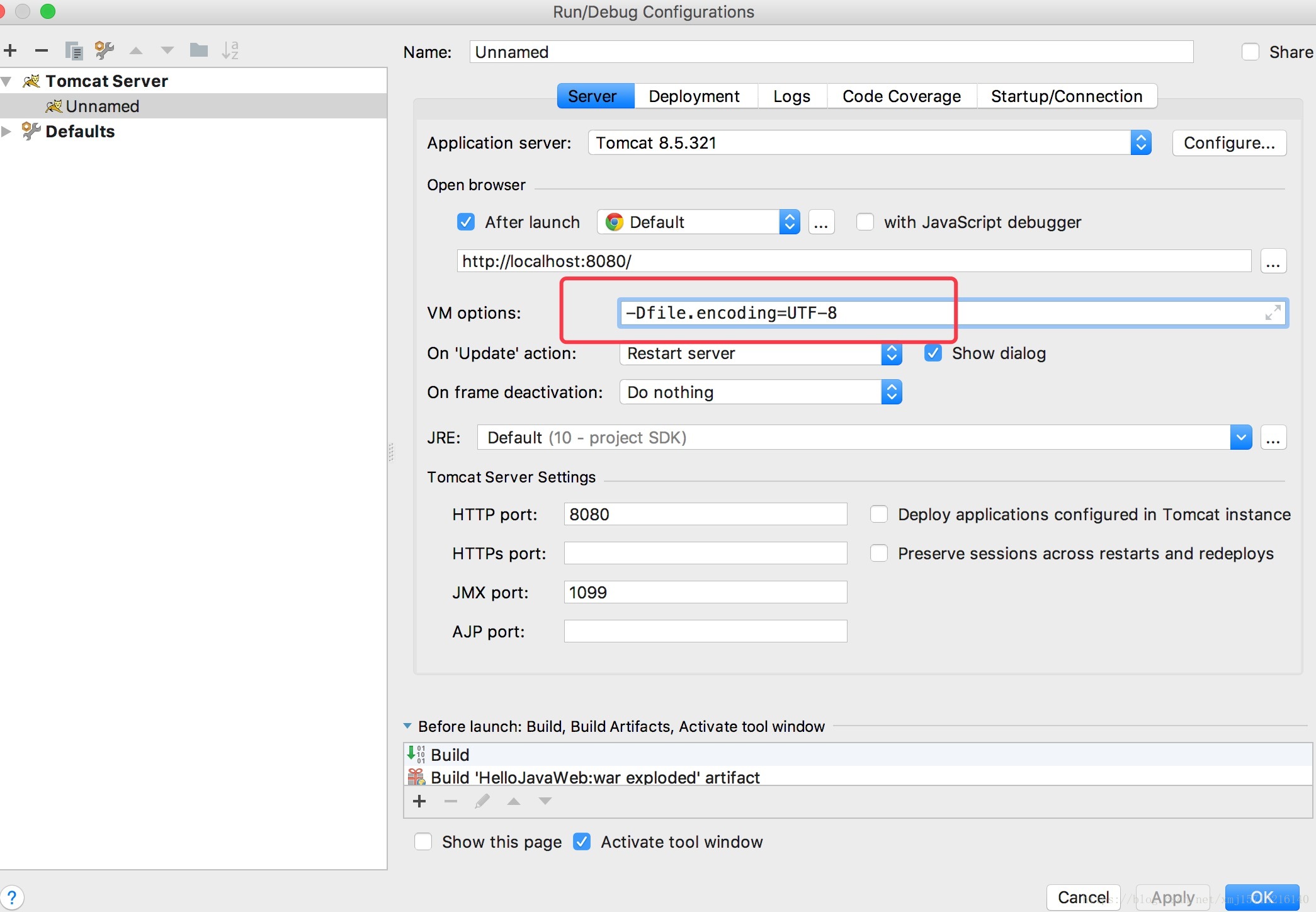This screenshot has width=1316, height=912.
Task: Expand the Defaults tree node
Action: click(x=6, y=131)
